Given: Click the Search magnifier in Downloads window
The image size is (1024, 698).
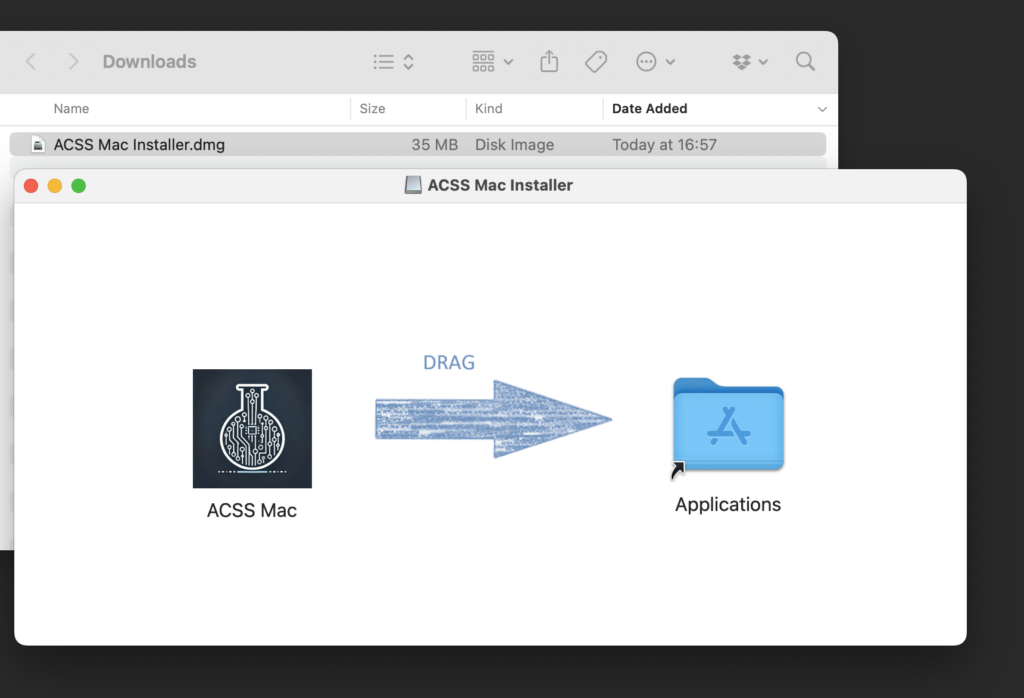Looking at the screenshot, I should tap(805, 61).
